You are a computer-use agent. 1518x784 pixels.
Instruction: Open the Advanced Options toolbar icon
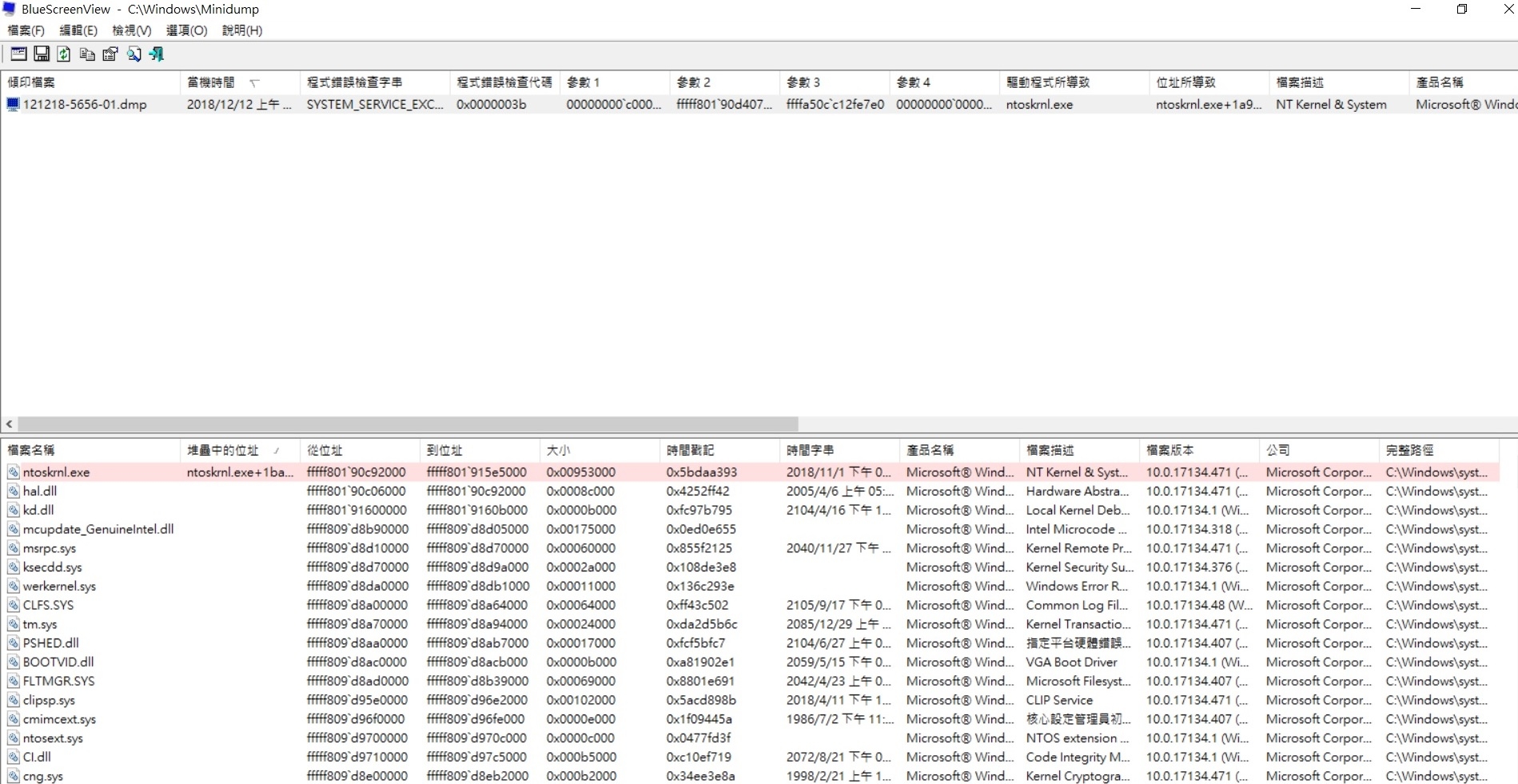coord(18,54)
